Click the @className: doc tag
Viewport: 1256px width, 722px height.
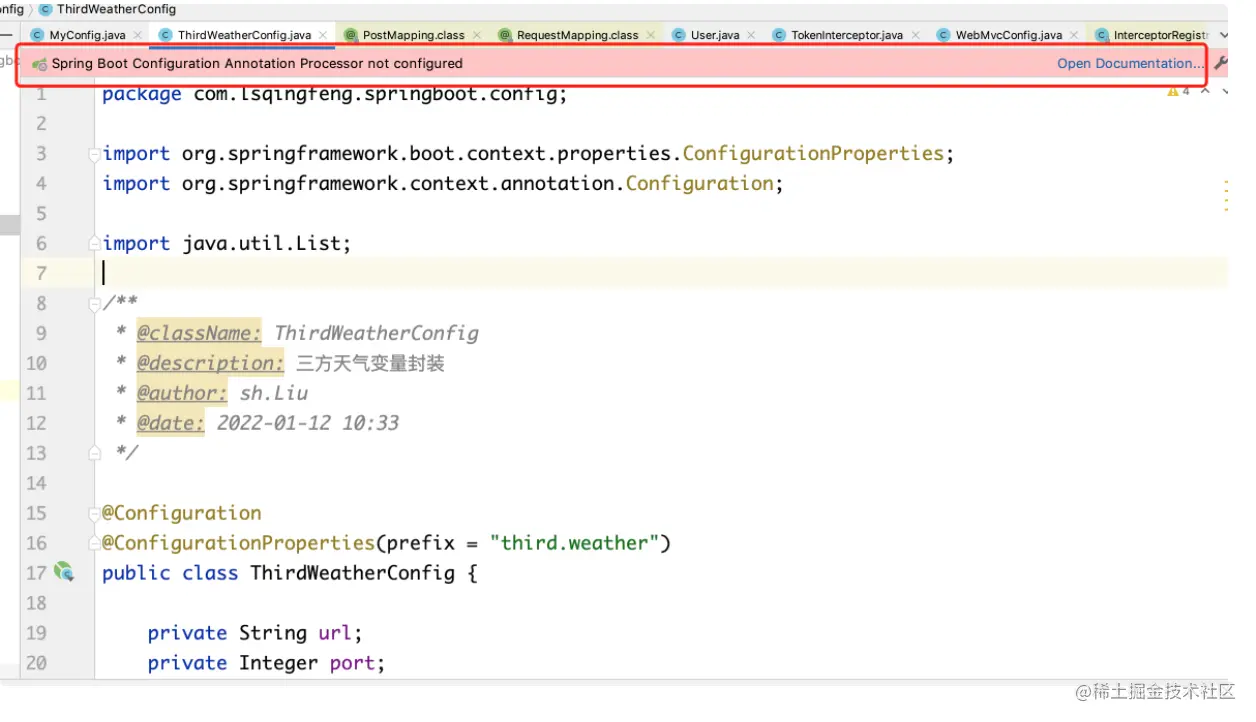tap(199, 333)
